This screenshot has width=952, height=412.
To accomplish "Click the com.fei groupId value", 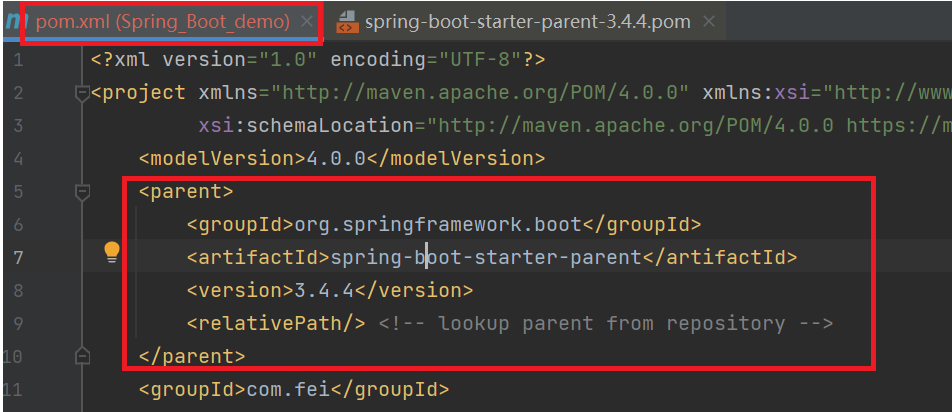I will click(x=288, y=389).
